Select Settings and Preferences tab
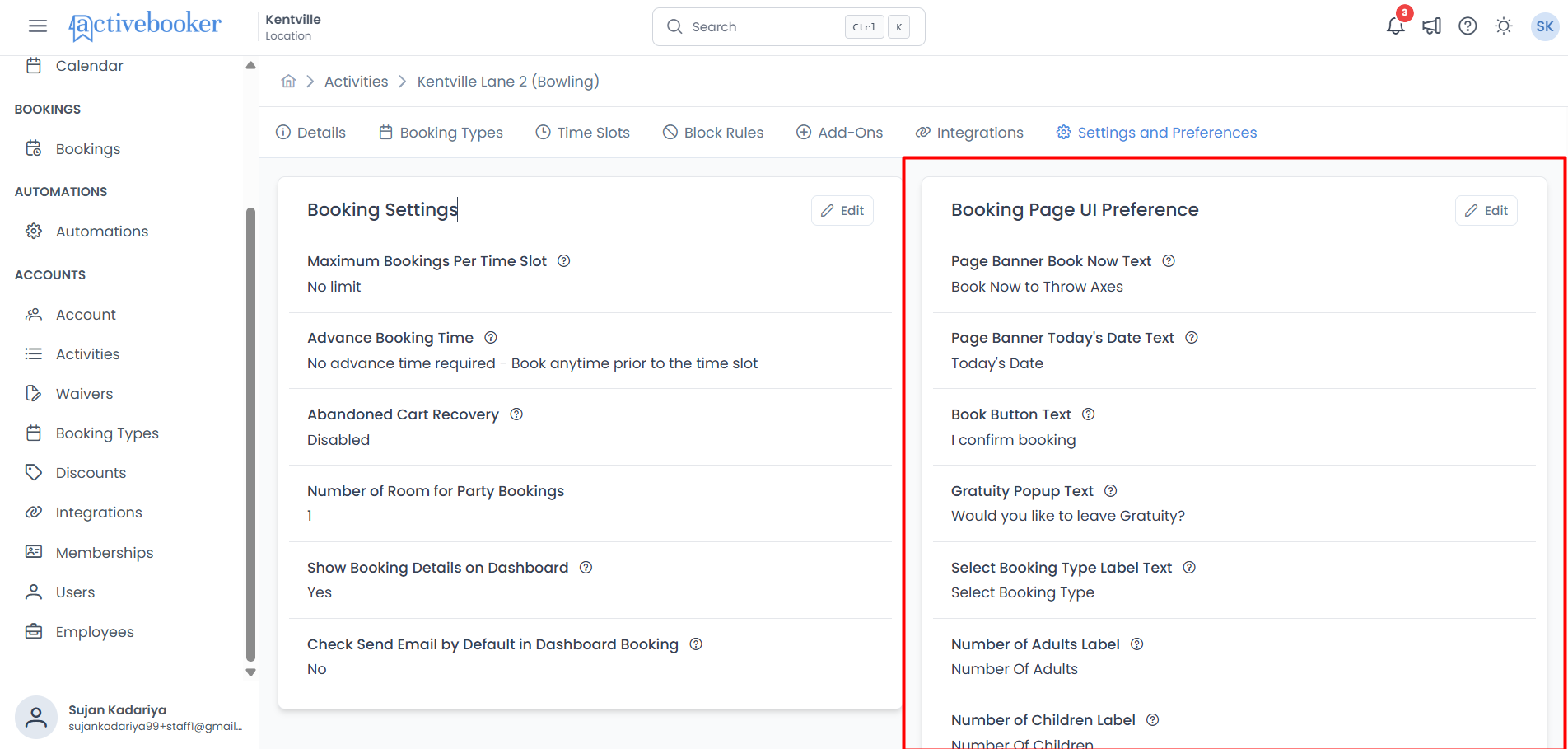 click(x=1156, y=133)
